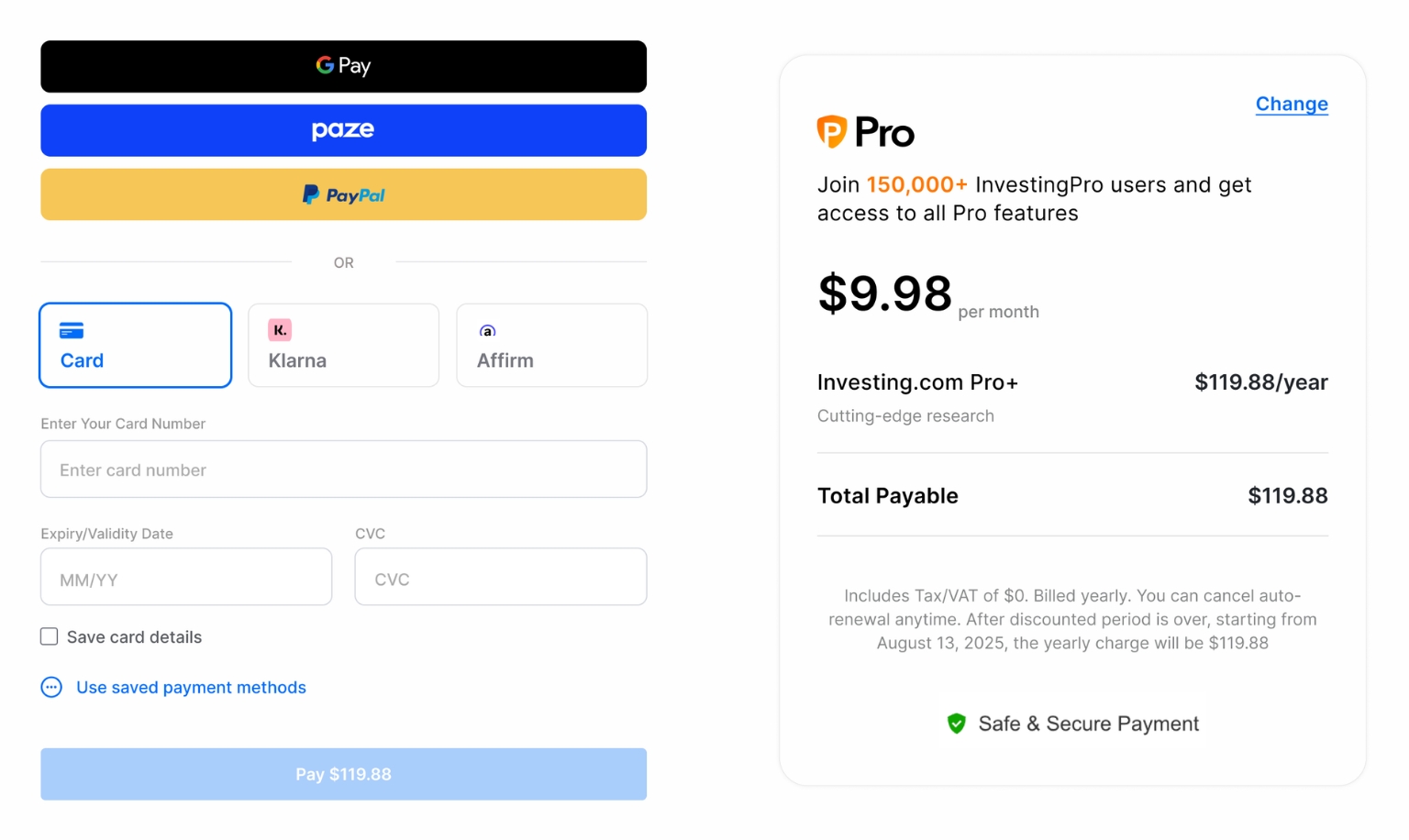1409x840 pixels.
Task: Open the Change plan link
Action: 1292,104
